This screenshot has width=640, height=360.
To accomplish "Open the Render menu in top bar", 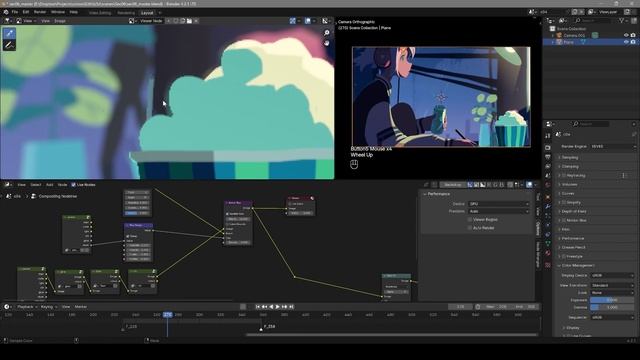I will click(40, 12).
